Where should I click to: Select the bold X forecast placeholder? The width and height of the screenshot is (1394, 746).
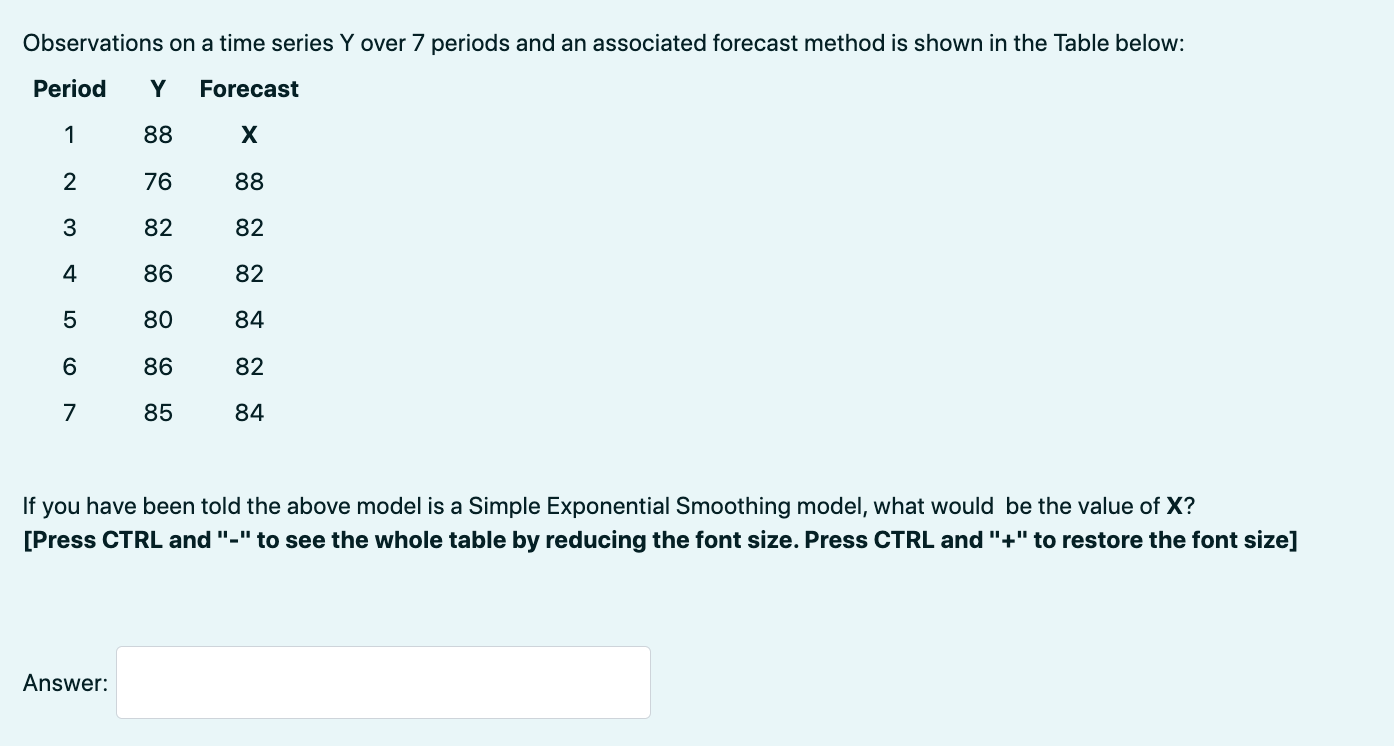pyautogui.click(x=249, y=135)
